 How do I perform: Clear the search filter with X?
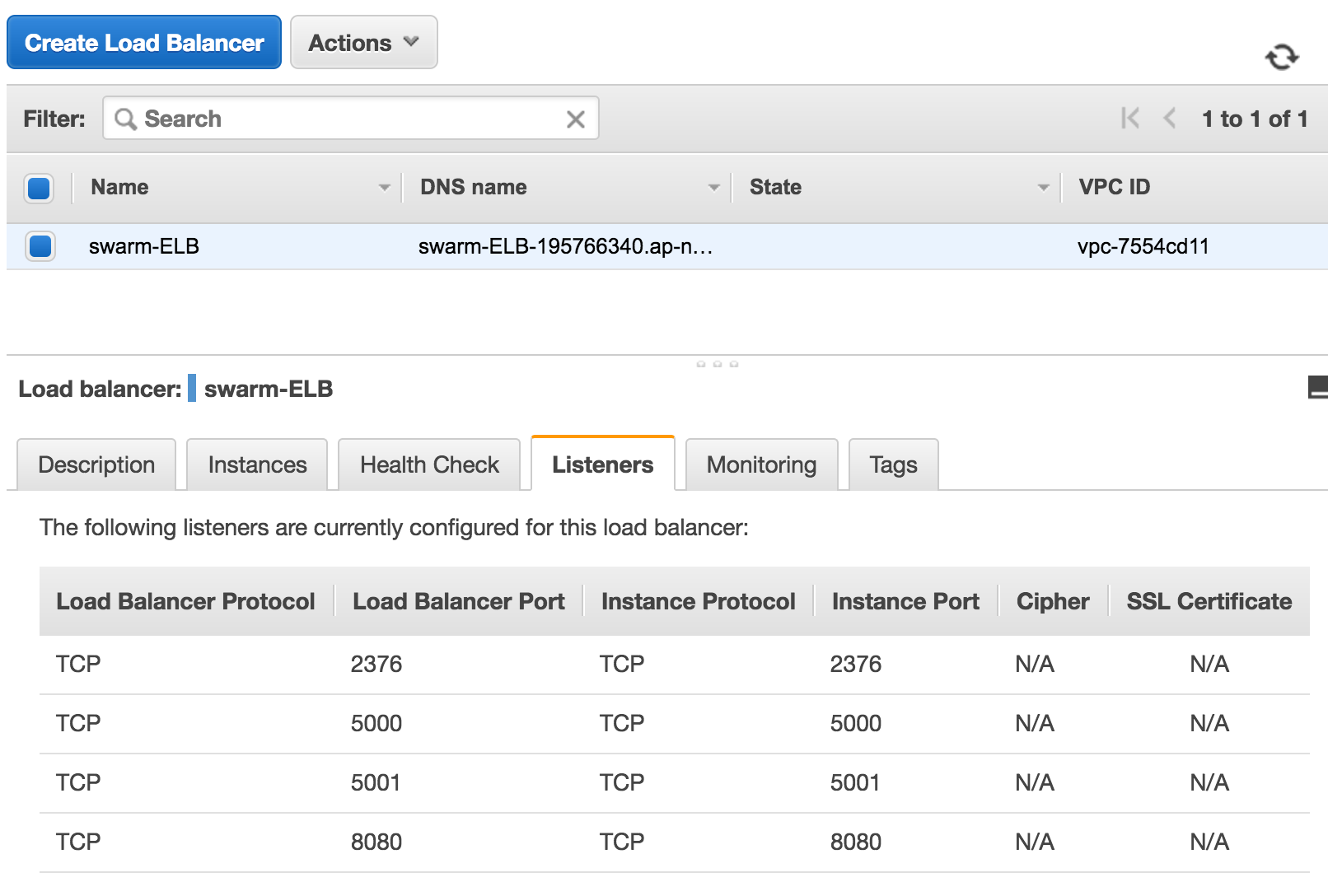(576, 119)
